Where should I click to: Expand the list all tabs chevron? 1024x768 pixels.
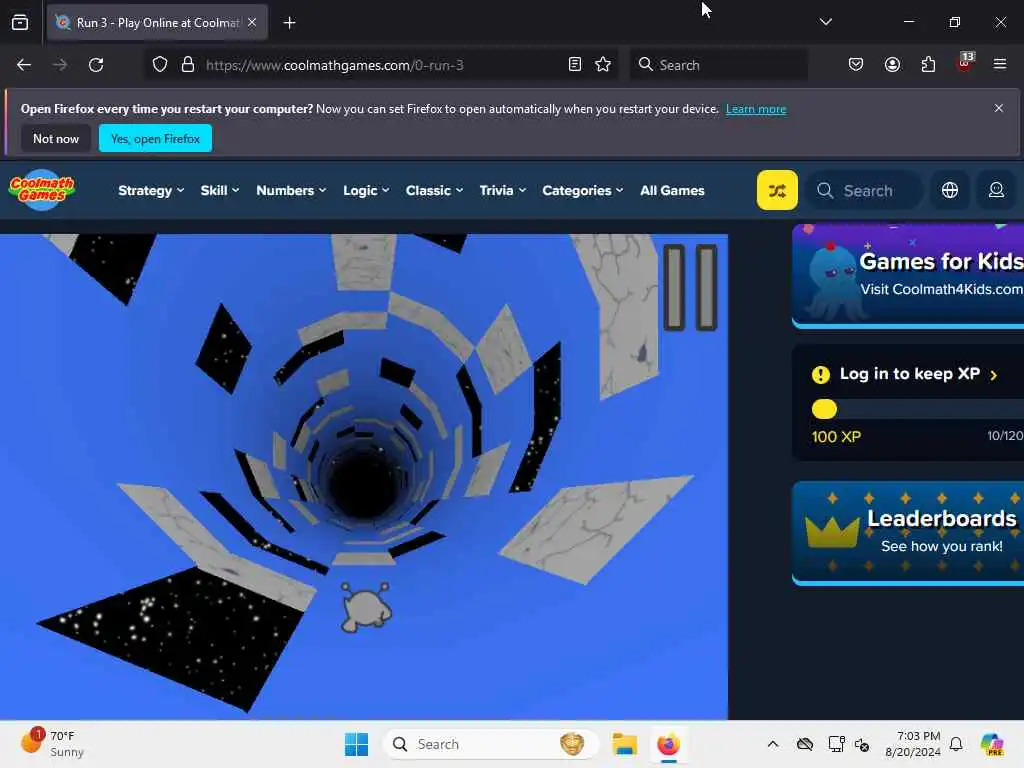[x=825, y=22]
